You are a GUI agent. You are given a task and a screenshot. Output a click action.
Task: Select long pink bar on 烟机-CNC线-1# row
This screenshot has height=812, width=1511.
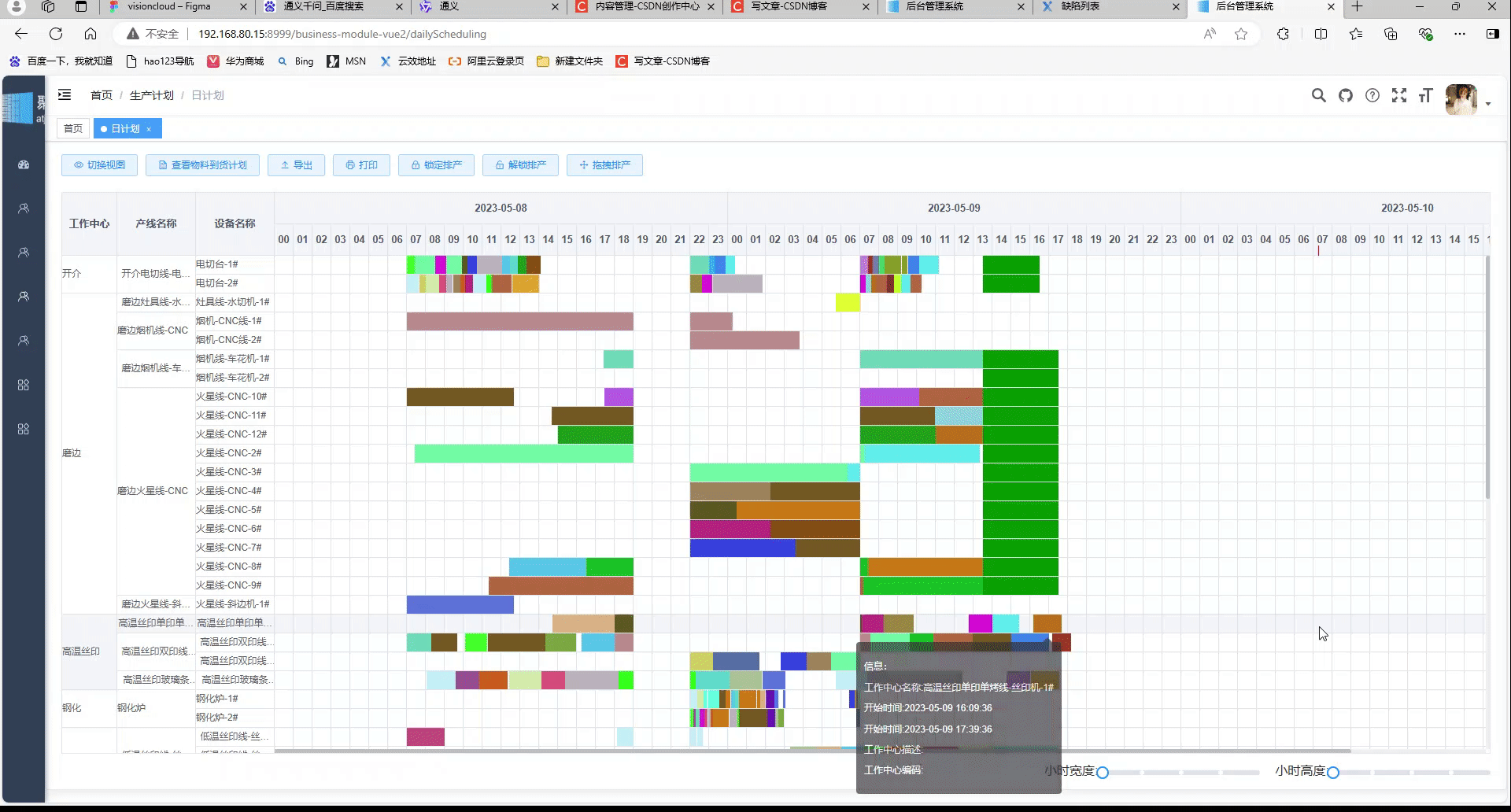(x=520, y=321)
